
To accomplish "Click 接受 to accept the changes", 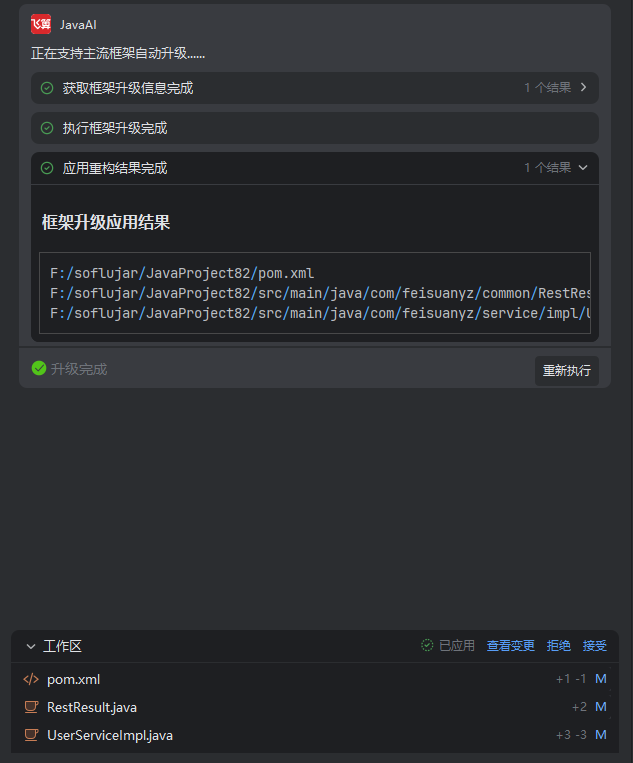I will point(595,646).
